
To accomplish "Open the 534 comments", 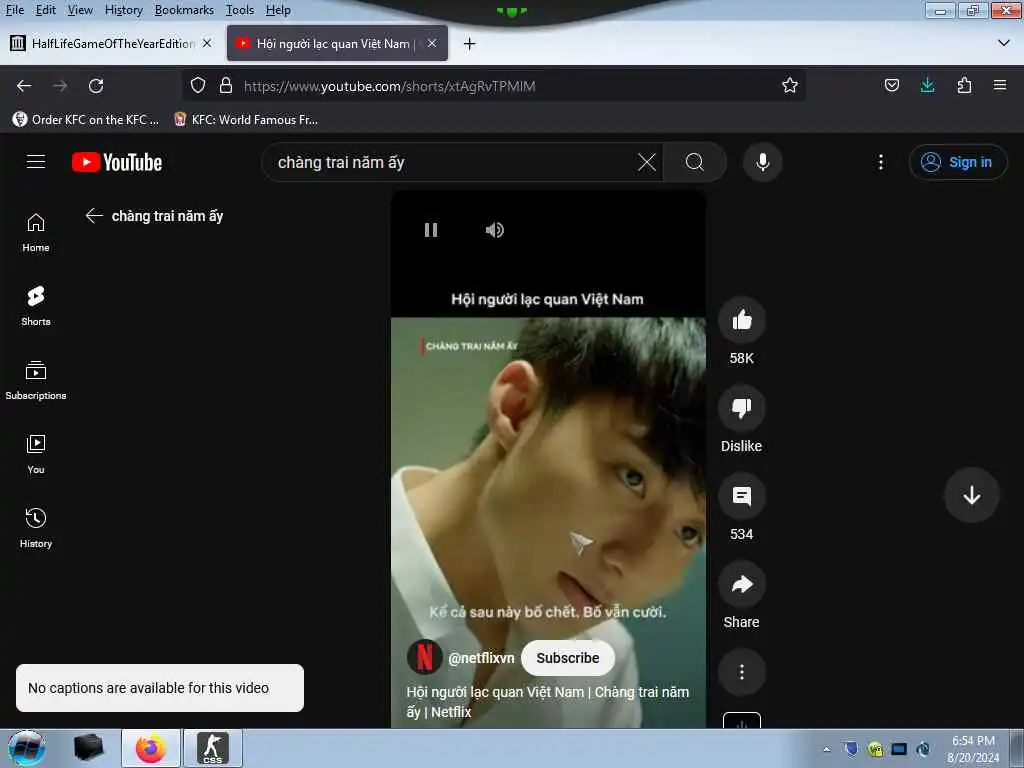I will click(741, 496).
